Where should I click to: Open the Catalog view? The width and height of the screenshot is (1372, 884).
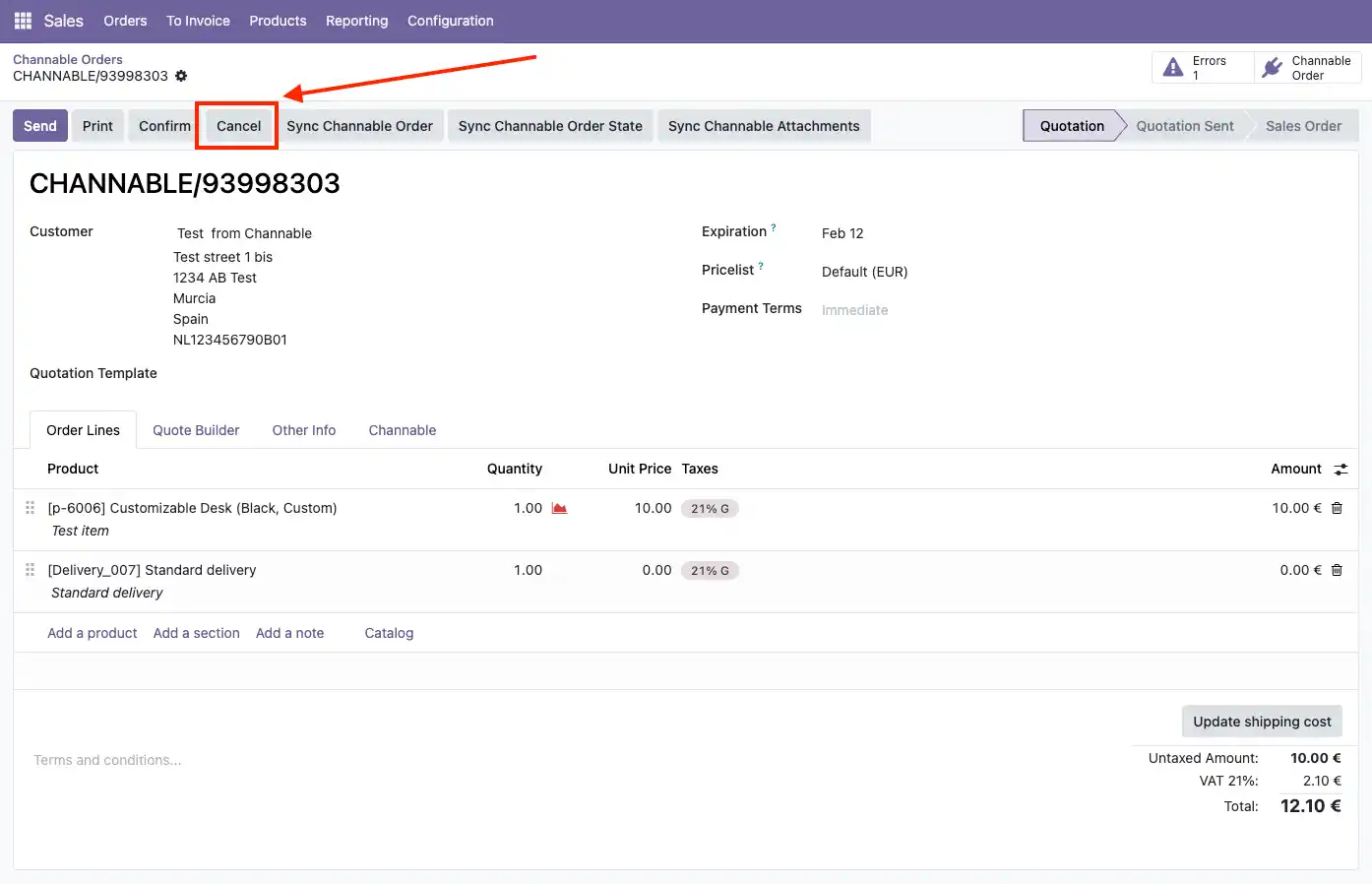(x=388, y=633)
